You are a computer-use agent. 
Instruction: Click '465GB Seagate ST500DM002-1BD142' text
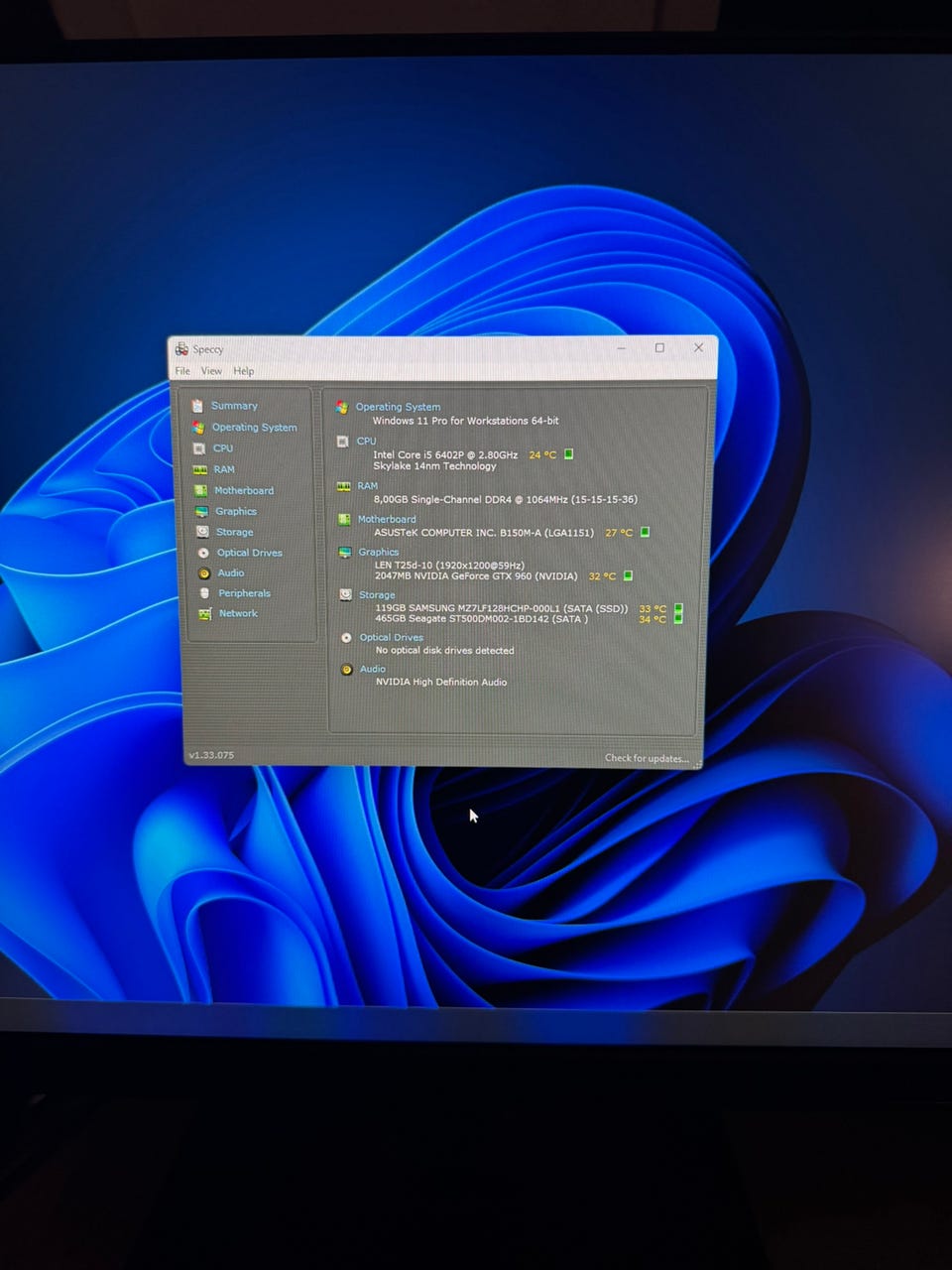point(461,619)
